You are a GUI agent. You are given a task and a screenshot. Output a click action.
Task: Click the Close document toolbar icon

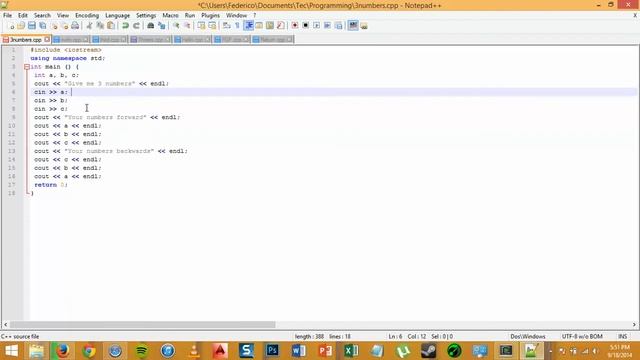[x=54, y=26]
